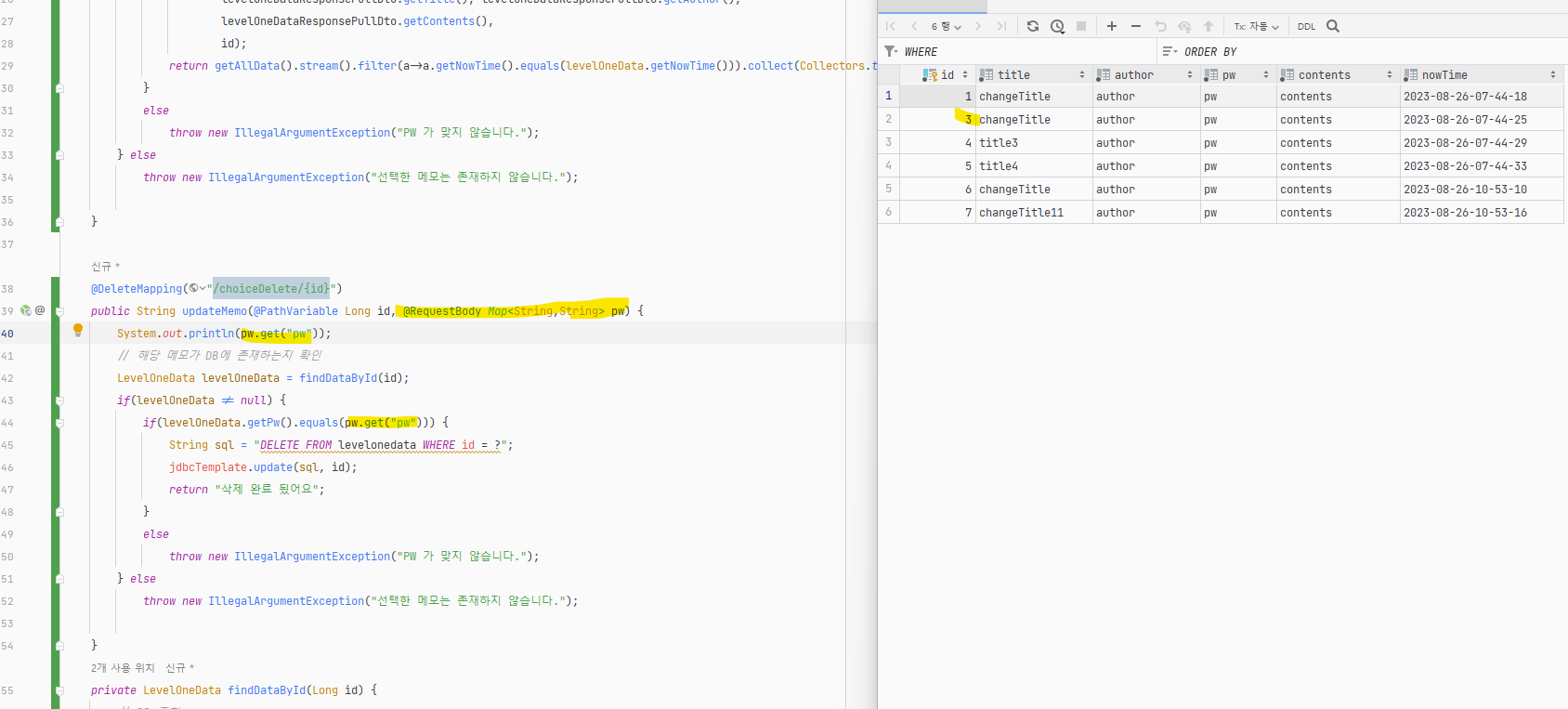Open the Tx 자동 transaction mode dropdown
The width and height of the screenshot is (1568, 709).
pyautogui.click(x=1257, y=26)
